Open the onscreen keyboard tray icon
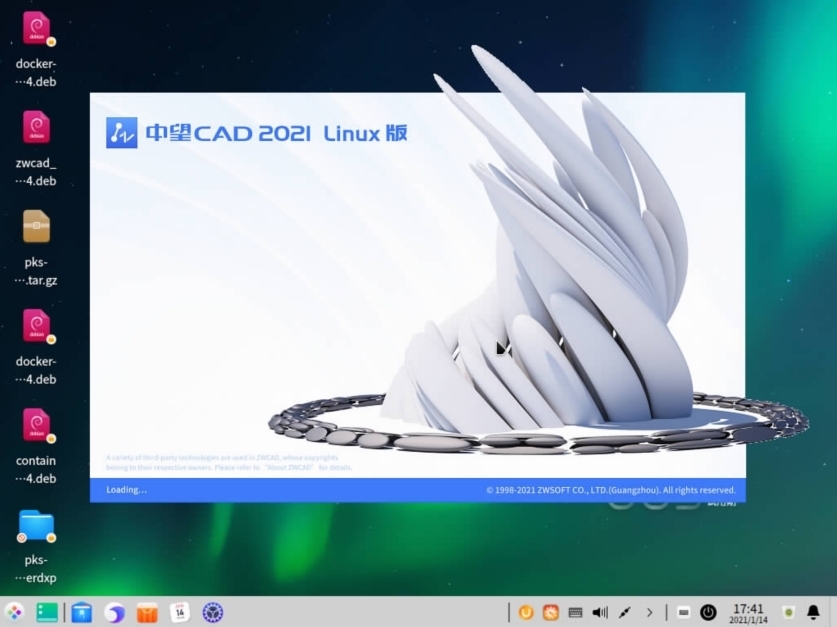The width and height of the screenshot is (837, 627). [575, 613]
